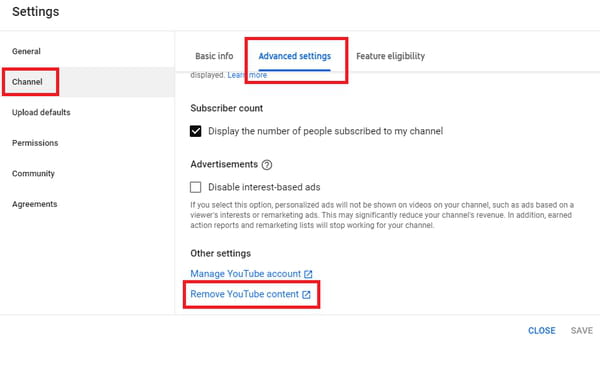Close the Settings dialog with CLOSE
The width and height of the screenshot is (600, 368).
coord(541,331)
